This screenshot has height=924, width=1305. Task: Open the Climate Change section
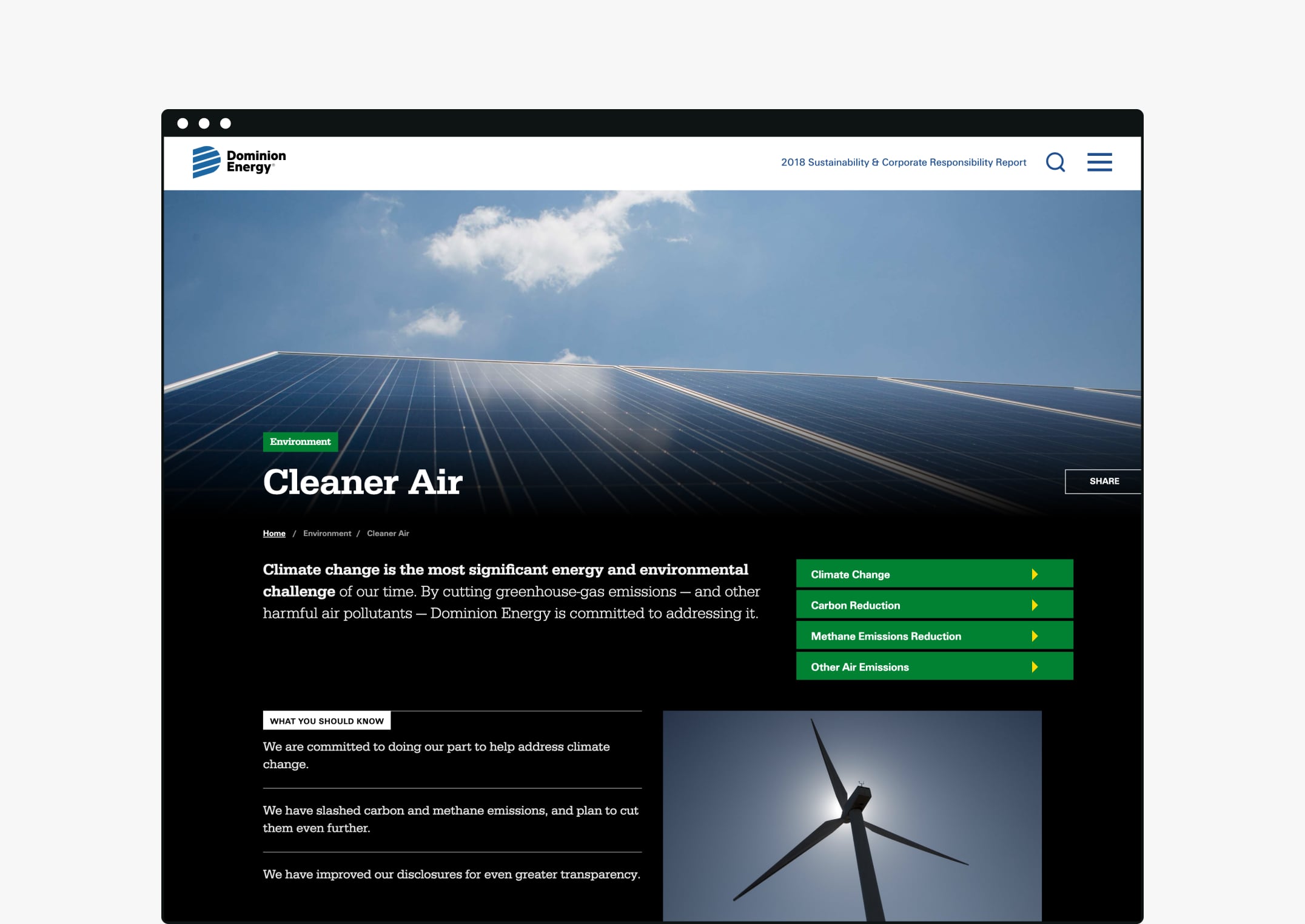[934, 574]
